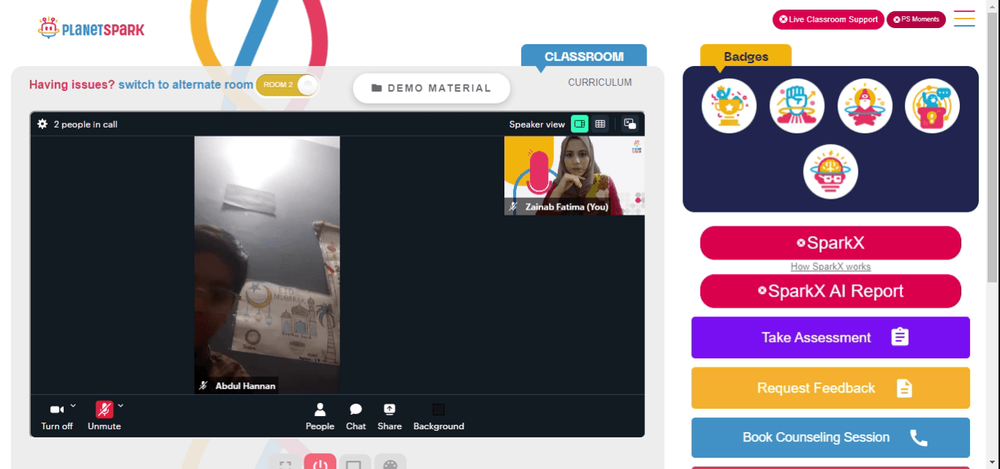Screen dimensions: 1000x469
Task: Open PS Moments
Action: (x=916, y=19)
